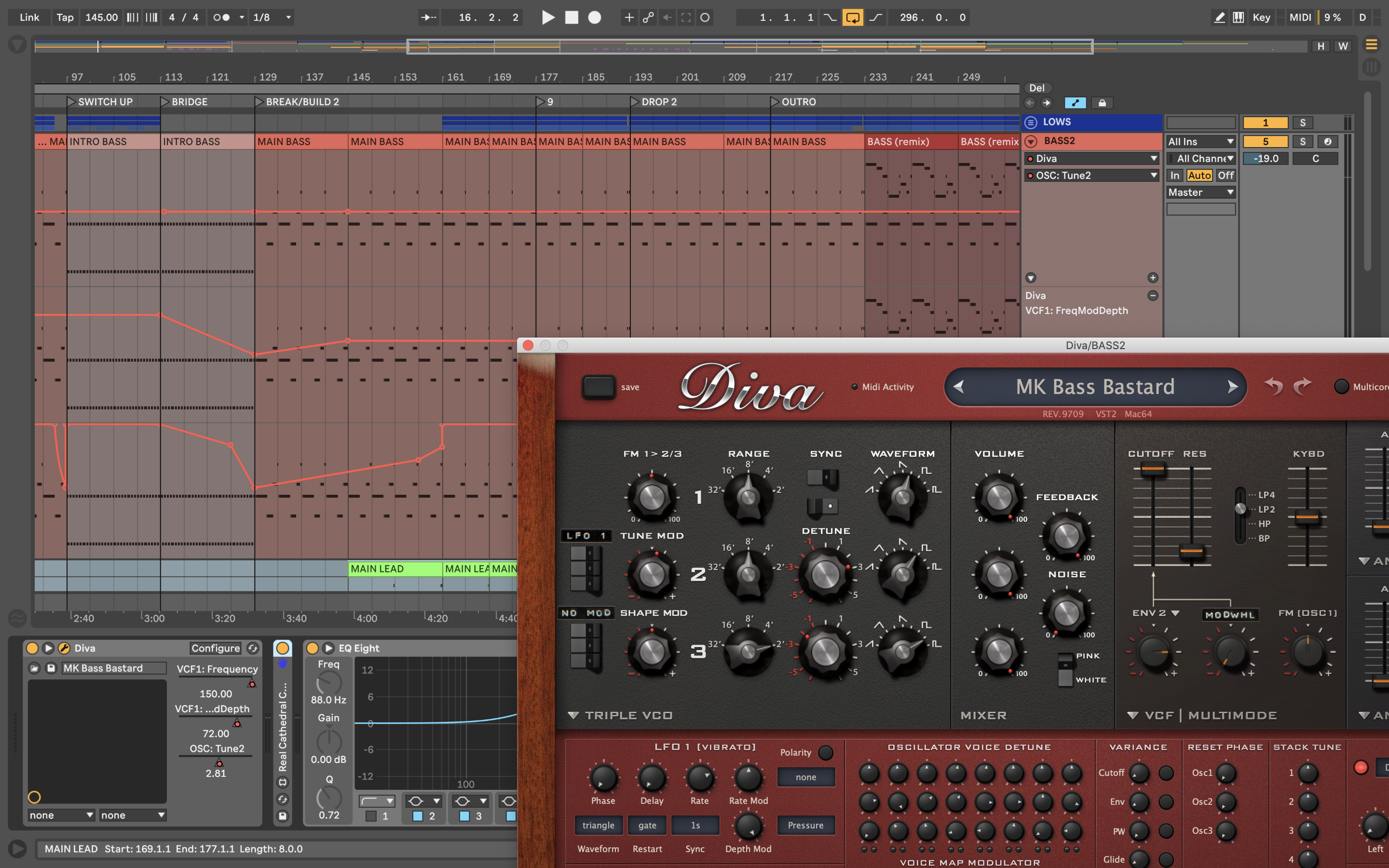Image resolution: width=1389 pixels, height=868 pixels.
Task: Go to previous Diva preset arrow
Action: 958,387
